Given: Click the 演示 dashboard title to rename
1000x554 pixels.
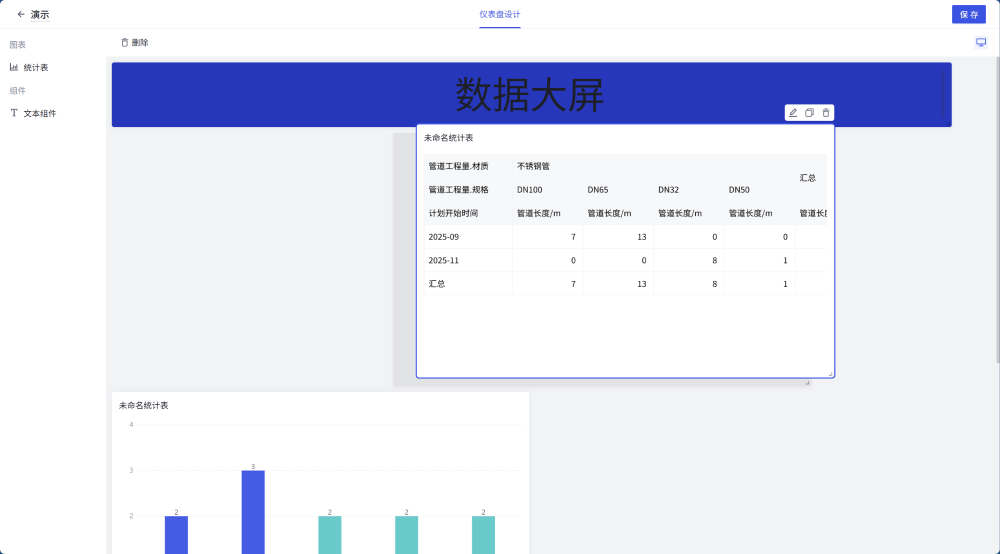Looking at the screenshot, I should (x=40, y=14).
